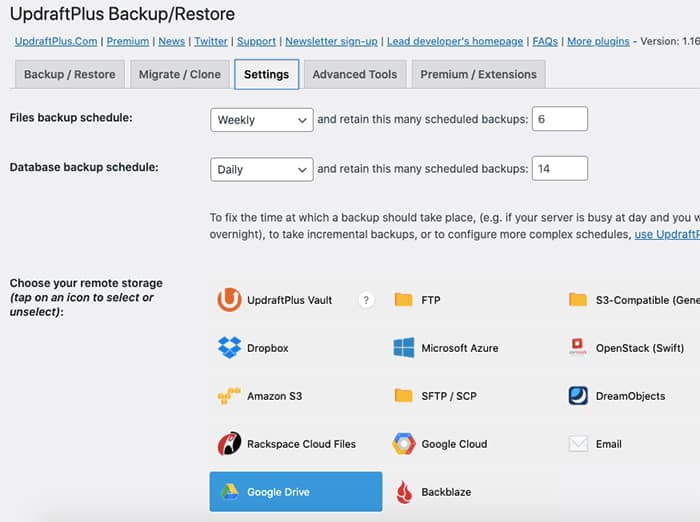Choose the Google Cloud icon
The width and height of the screenshot is (700, 522).
(404, 444)
